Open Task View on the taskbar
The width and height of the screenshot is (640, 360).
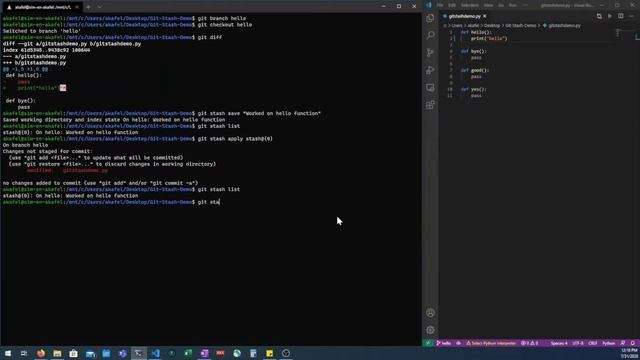pyautogui.click(x=24, y=353)
